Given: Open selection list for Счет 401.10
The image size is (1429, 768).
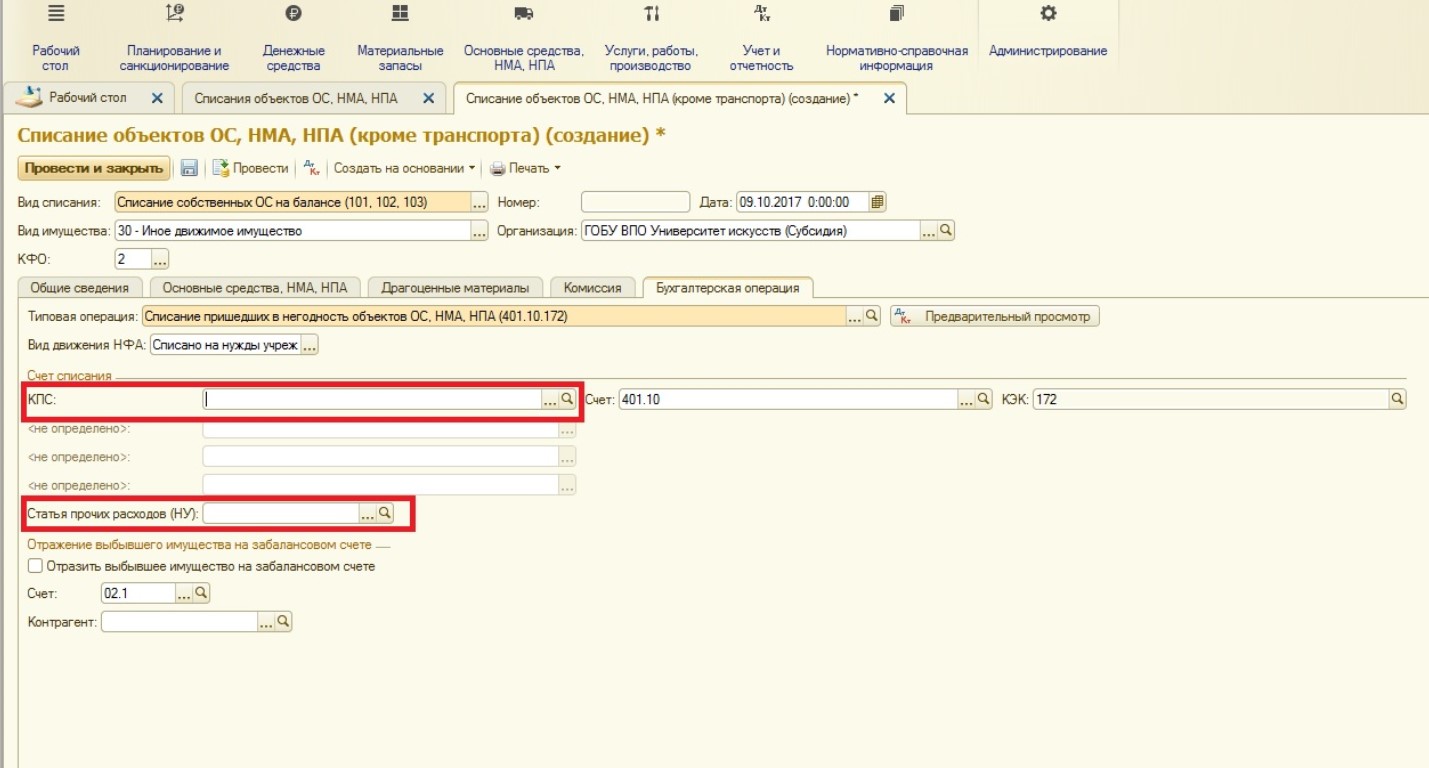Looking at the screenshot, I should [x=966, y=399].
